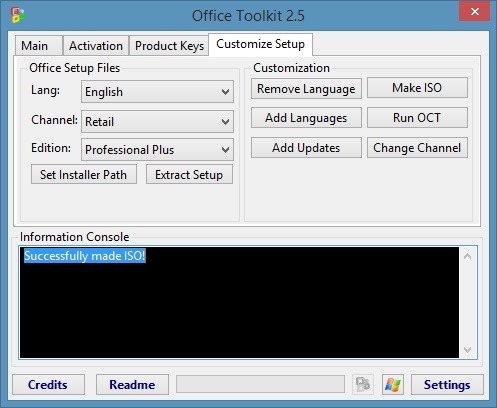Click the Add Languages button
Screen dimensions: 497x408
pos(306,118)
